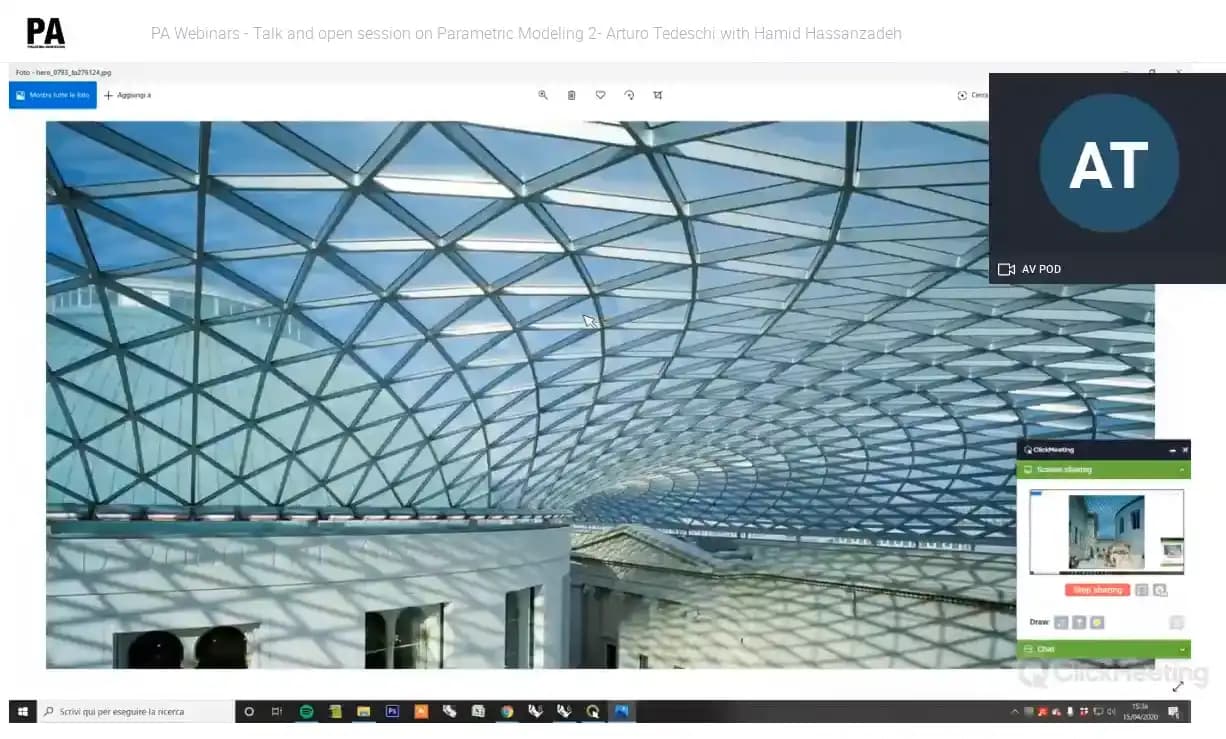Click the red Stop sharing button
1226x739 pixels.
point(1097,590)
